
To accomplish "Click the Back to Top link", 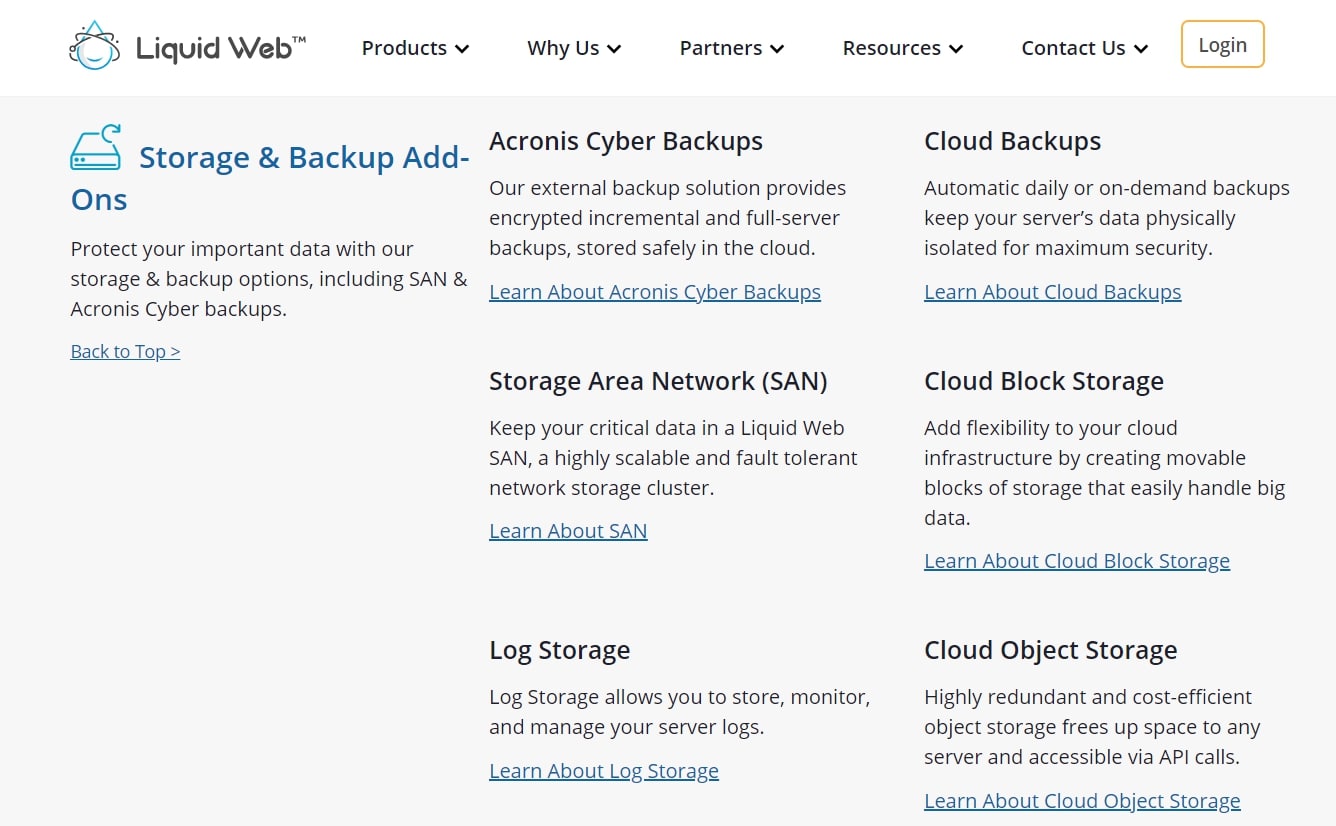I will tap(126, 351).
